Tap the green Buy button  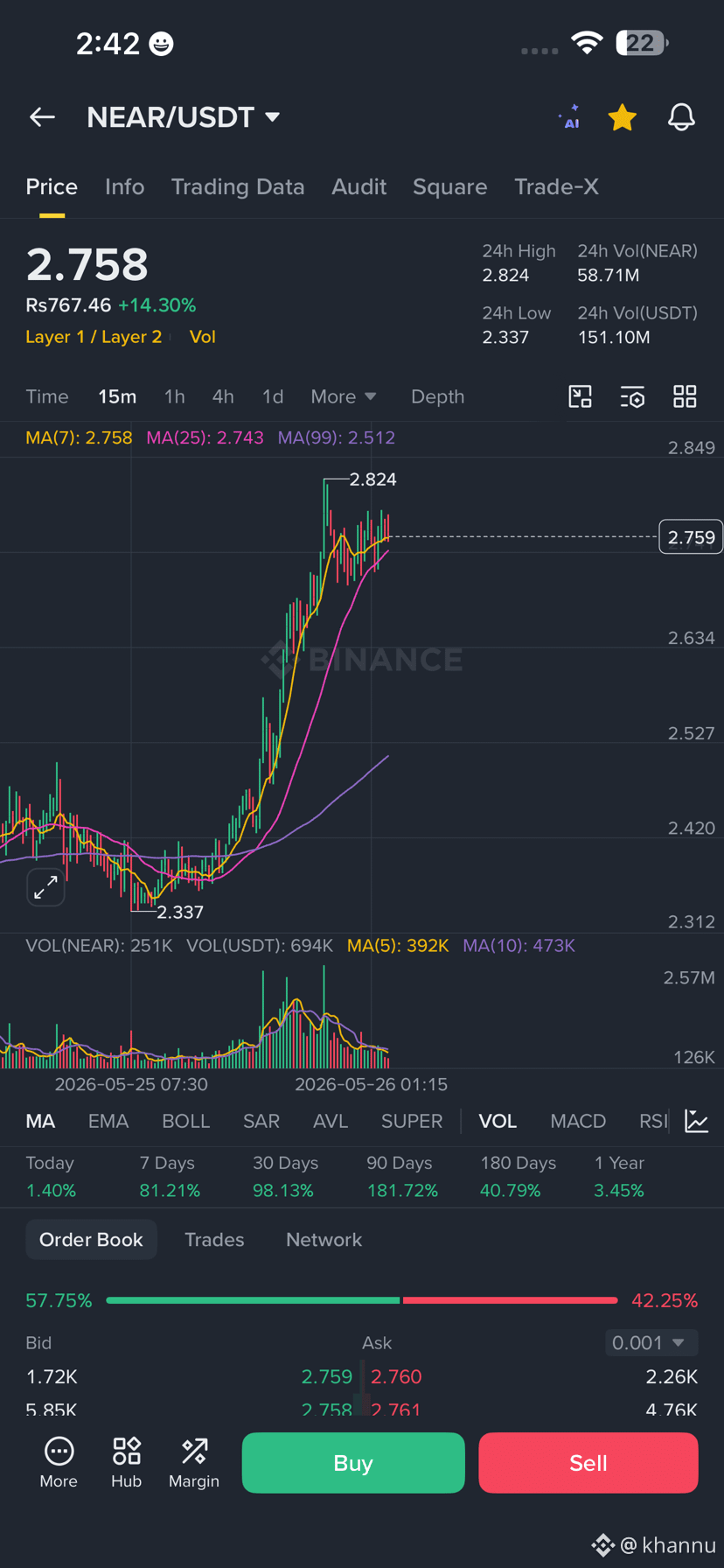[353, 1463]
